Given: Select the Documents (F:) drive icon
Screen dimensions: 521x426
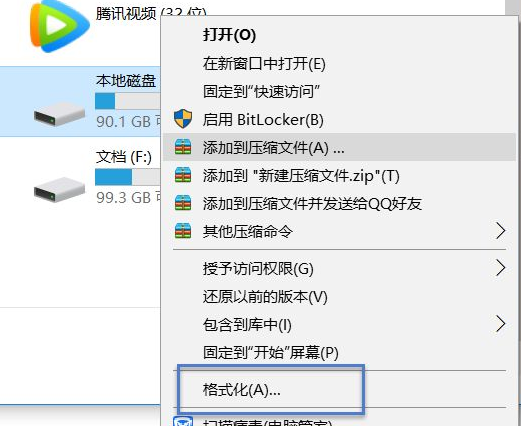Looking at the screenshot, I should 59,190.
